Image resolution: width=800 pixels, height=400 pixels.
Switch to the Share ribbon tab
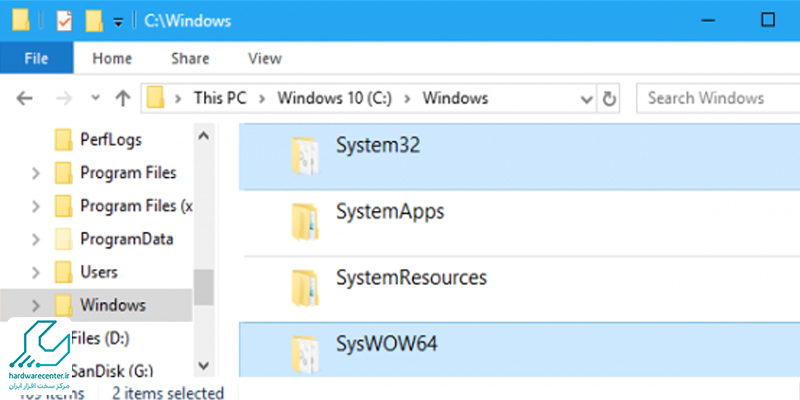pos(190,59)
